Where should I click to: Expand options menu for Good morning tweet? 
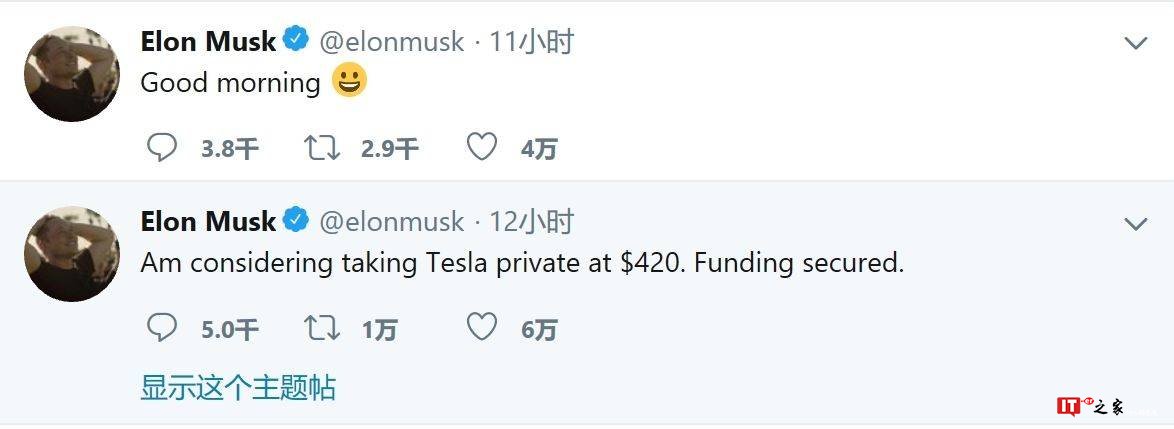pos(1136,43)
